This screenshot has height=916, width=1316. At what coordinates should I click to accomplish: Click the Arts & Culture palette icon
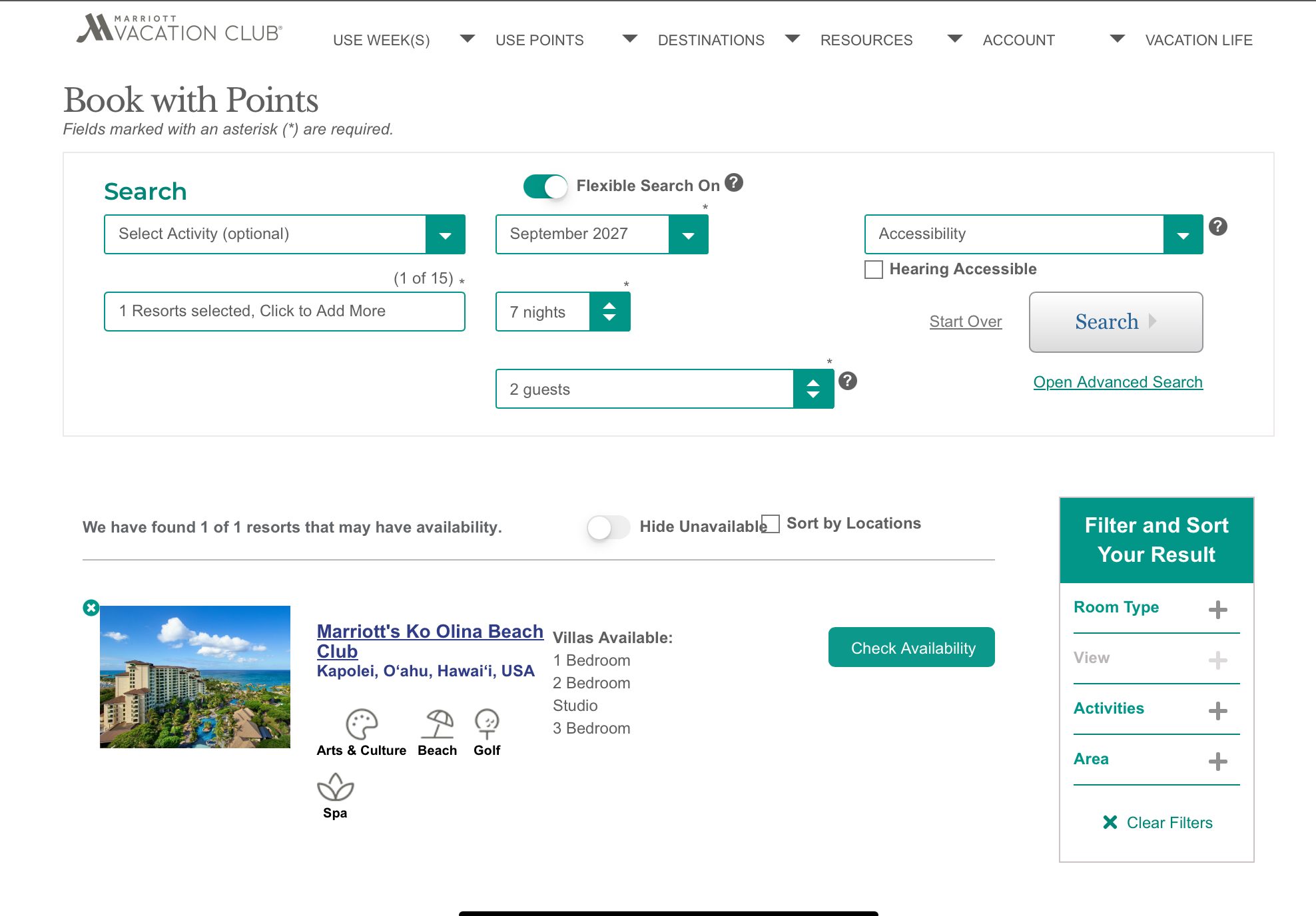click(362, 724)
